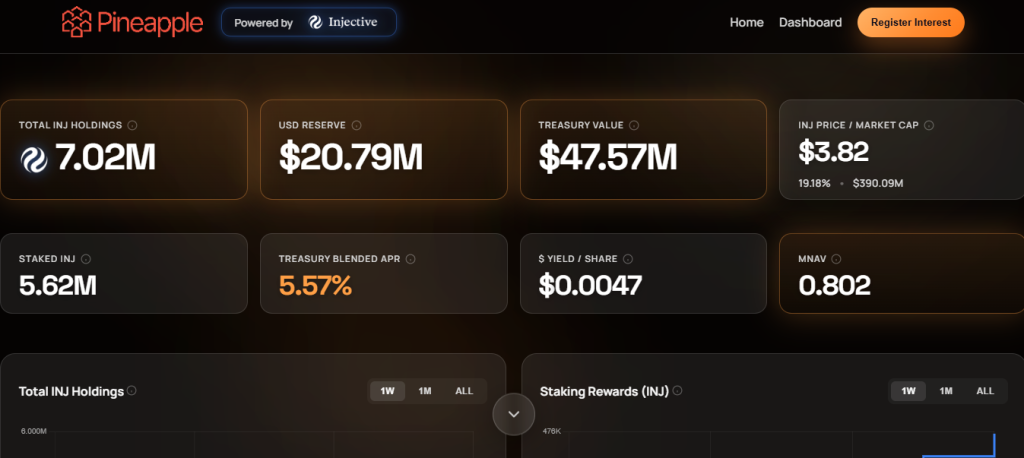Open the Home page
Image resolution: width=1024 pixels, height=458 pixels.
[746, 22]
